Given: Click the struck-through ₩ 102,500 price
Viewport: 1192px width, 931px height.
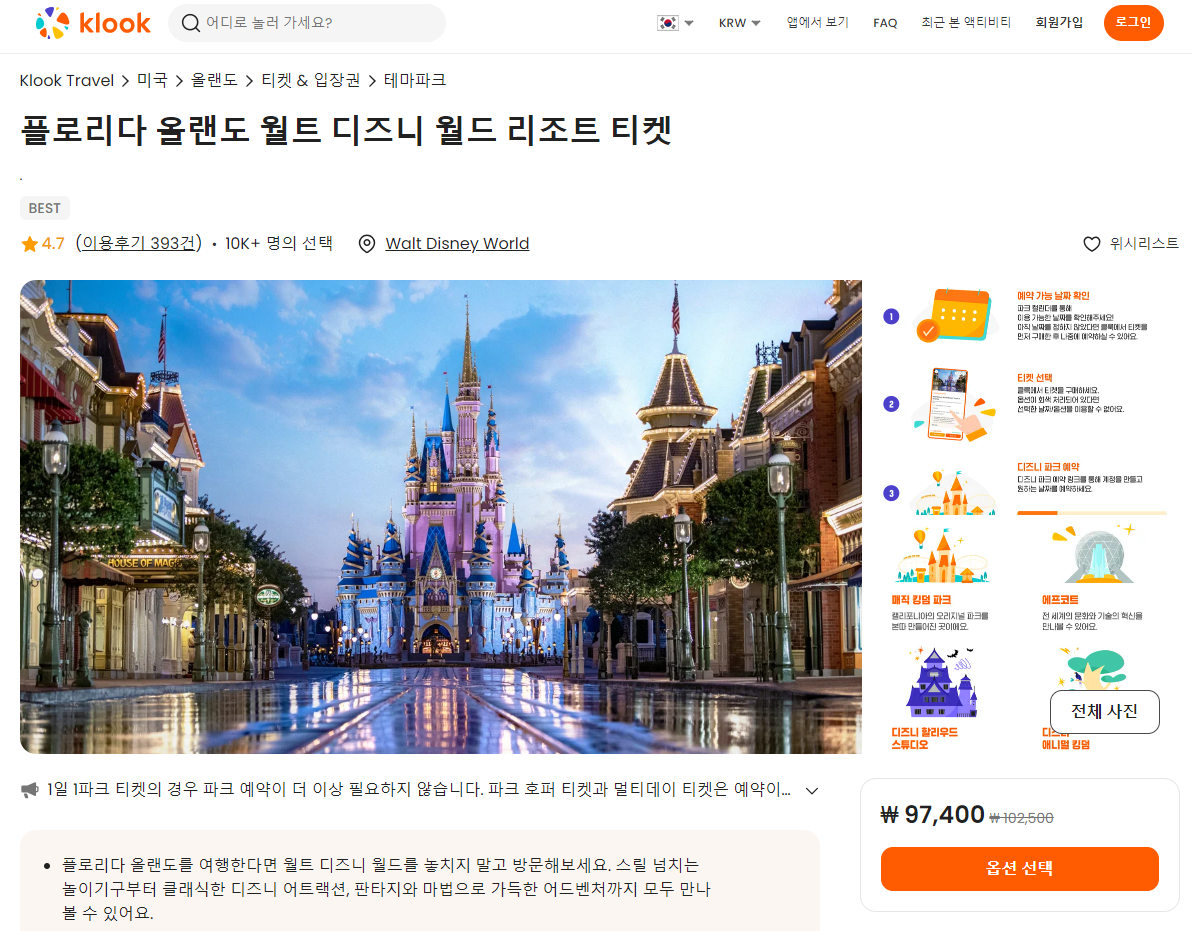Looking at the screenshot, I should pos(1021,818).
